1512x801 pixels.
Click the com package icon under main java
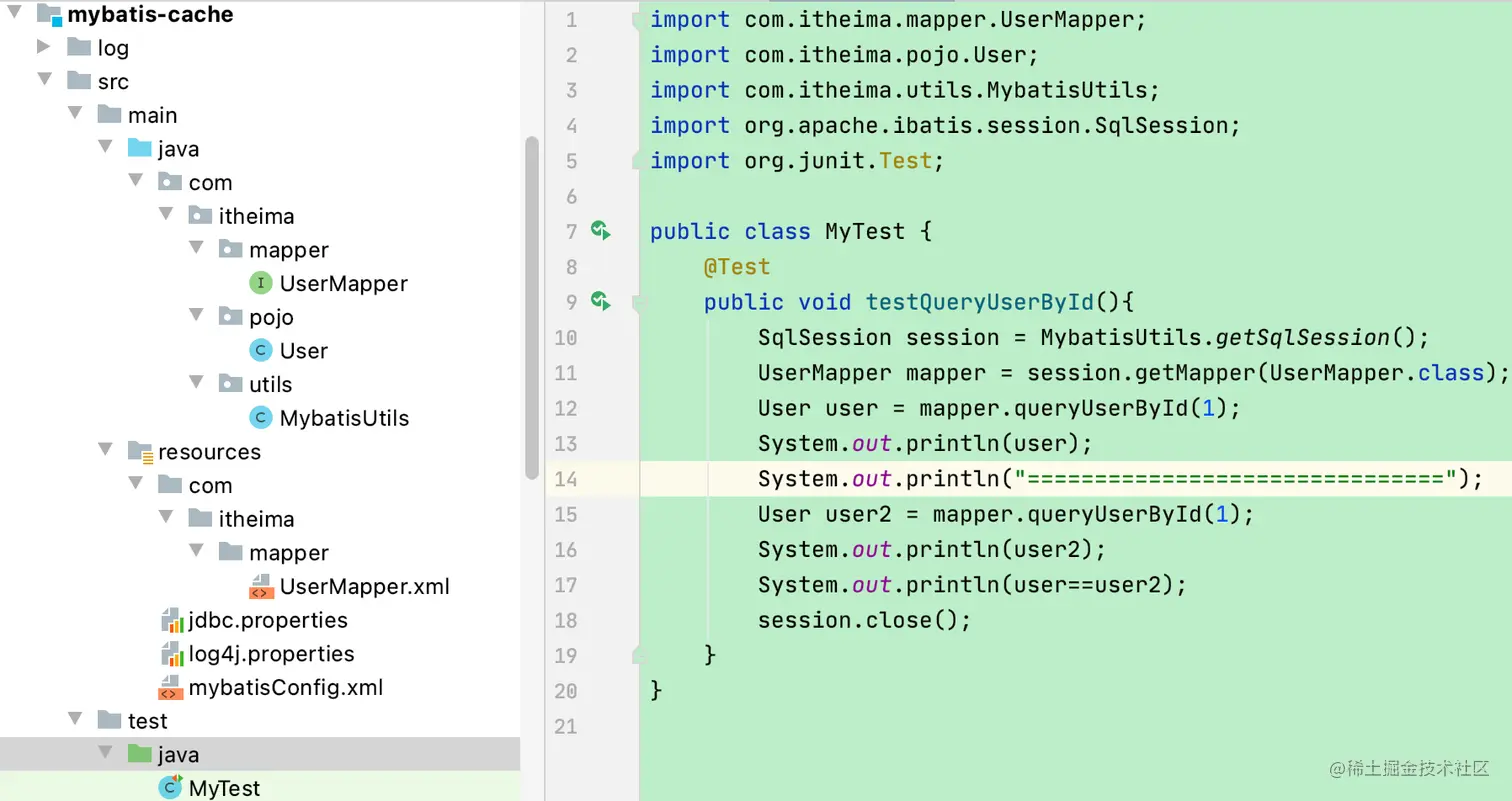[170, 182]
